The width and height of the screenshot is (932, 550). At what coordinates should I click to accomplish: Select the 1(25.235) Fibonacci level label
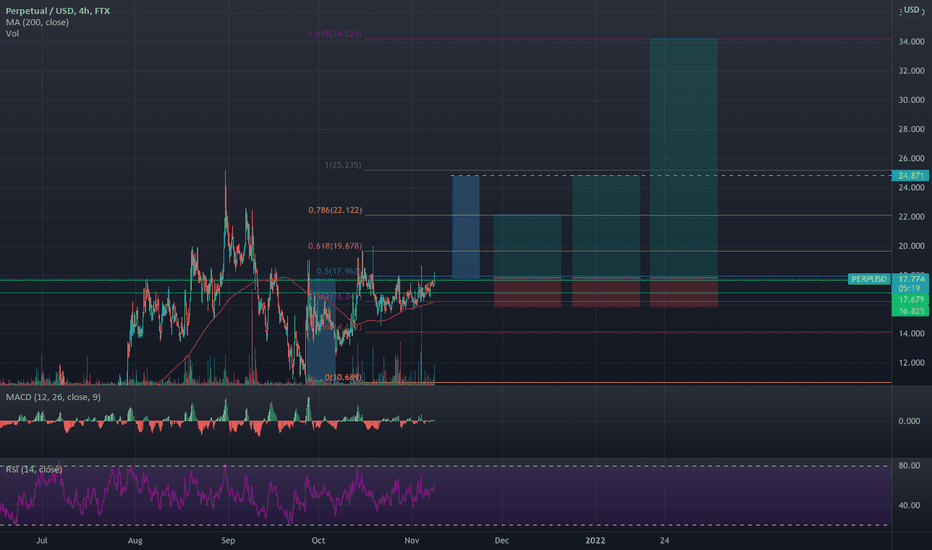(343, 165)
